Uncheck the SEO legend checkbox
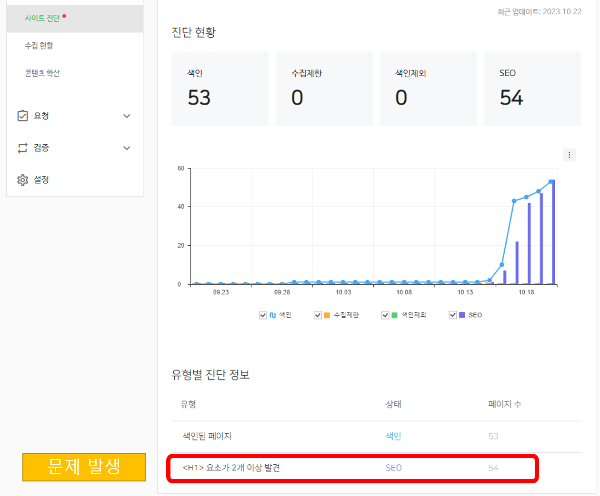Viewport: 600px width, 496px height. [453, 315]
